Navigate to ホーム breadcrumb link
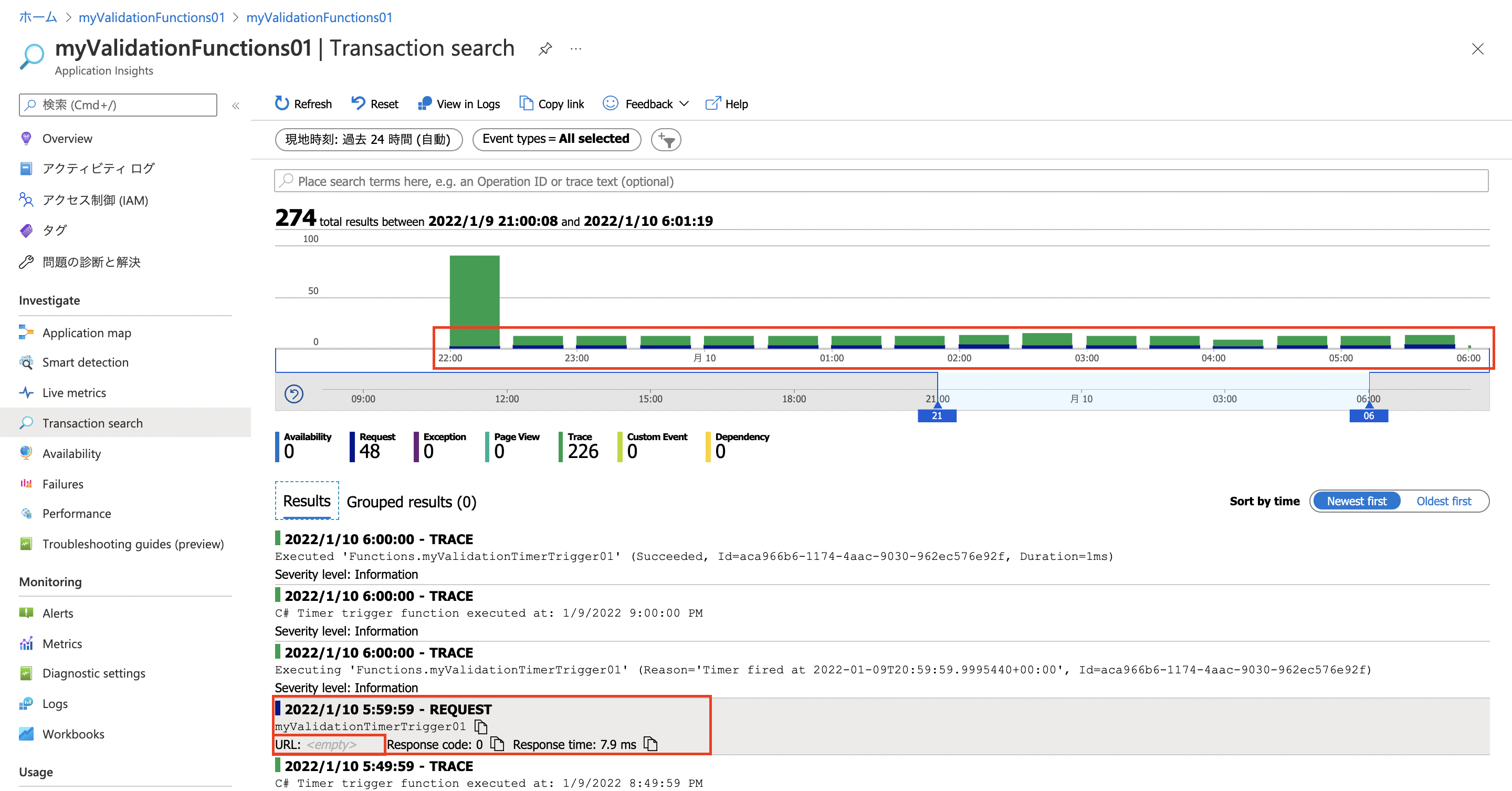 point(38,17)
